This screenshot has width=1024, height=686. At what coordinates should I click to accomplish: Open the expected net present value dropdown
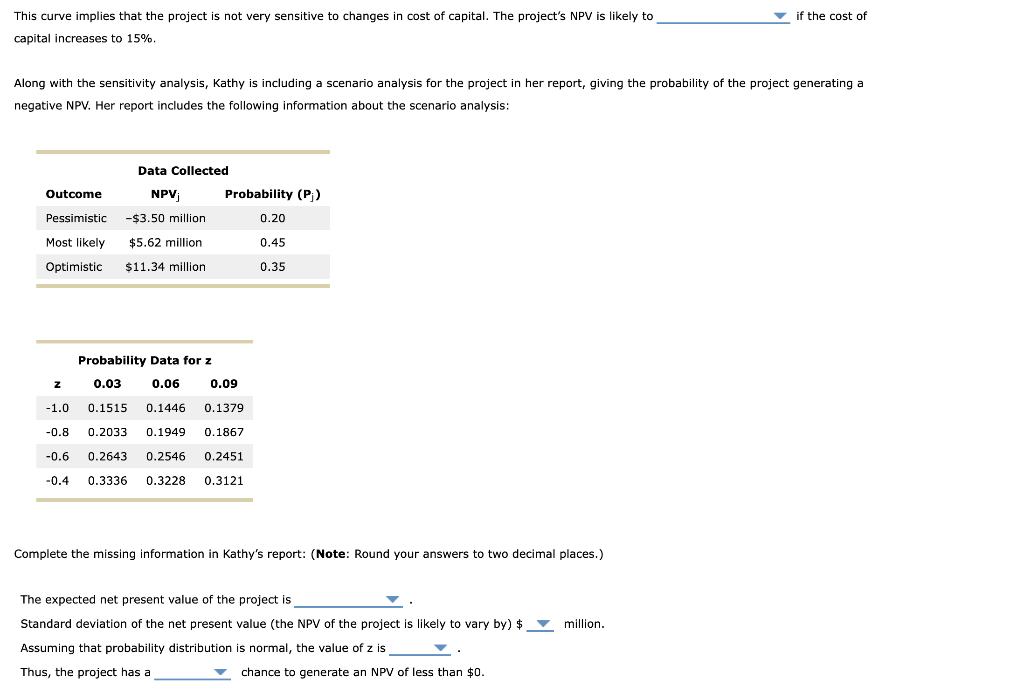(393, 599)
